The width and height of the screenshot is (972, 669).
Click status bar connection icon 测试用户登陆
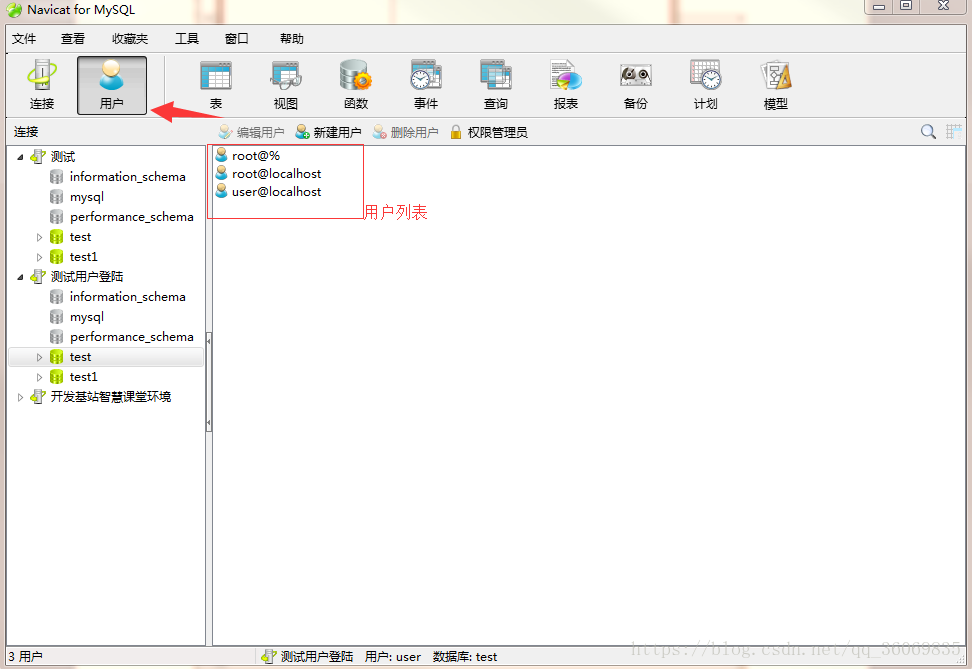tap(268, 657)
